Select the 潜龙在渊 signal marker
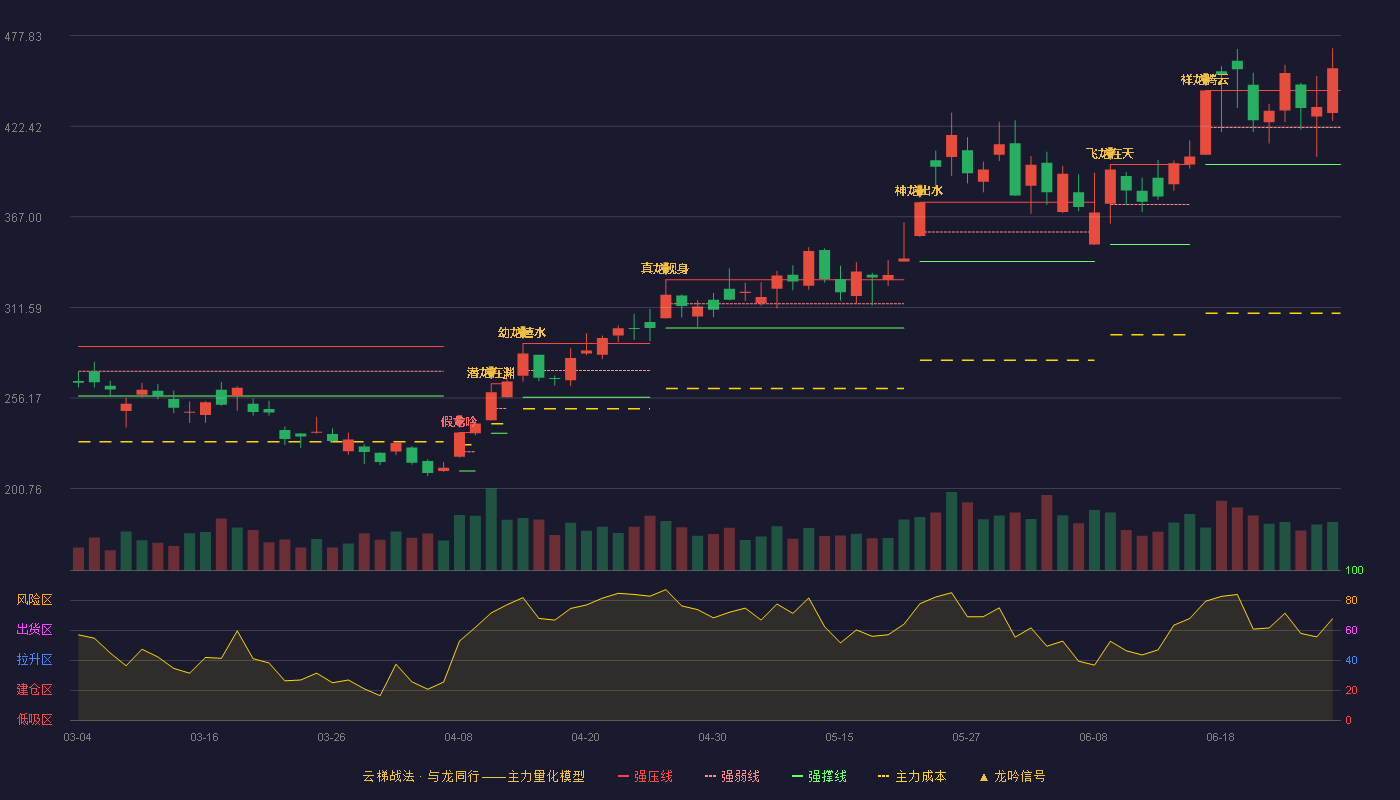 click(x=491, y=372)
